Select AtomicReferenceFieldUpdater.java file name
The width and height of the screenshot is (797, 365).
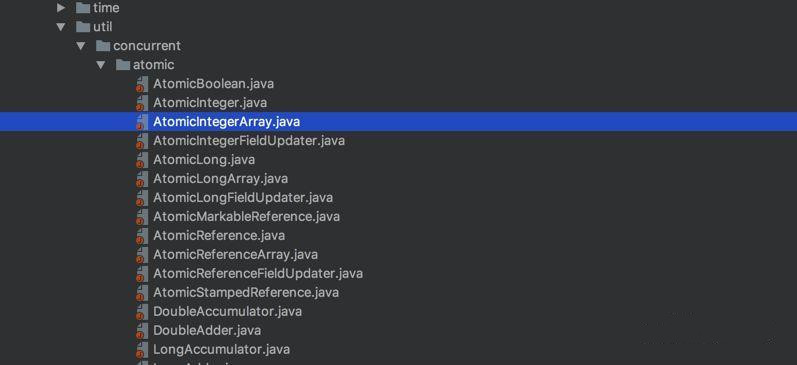tap(258, 273)
